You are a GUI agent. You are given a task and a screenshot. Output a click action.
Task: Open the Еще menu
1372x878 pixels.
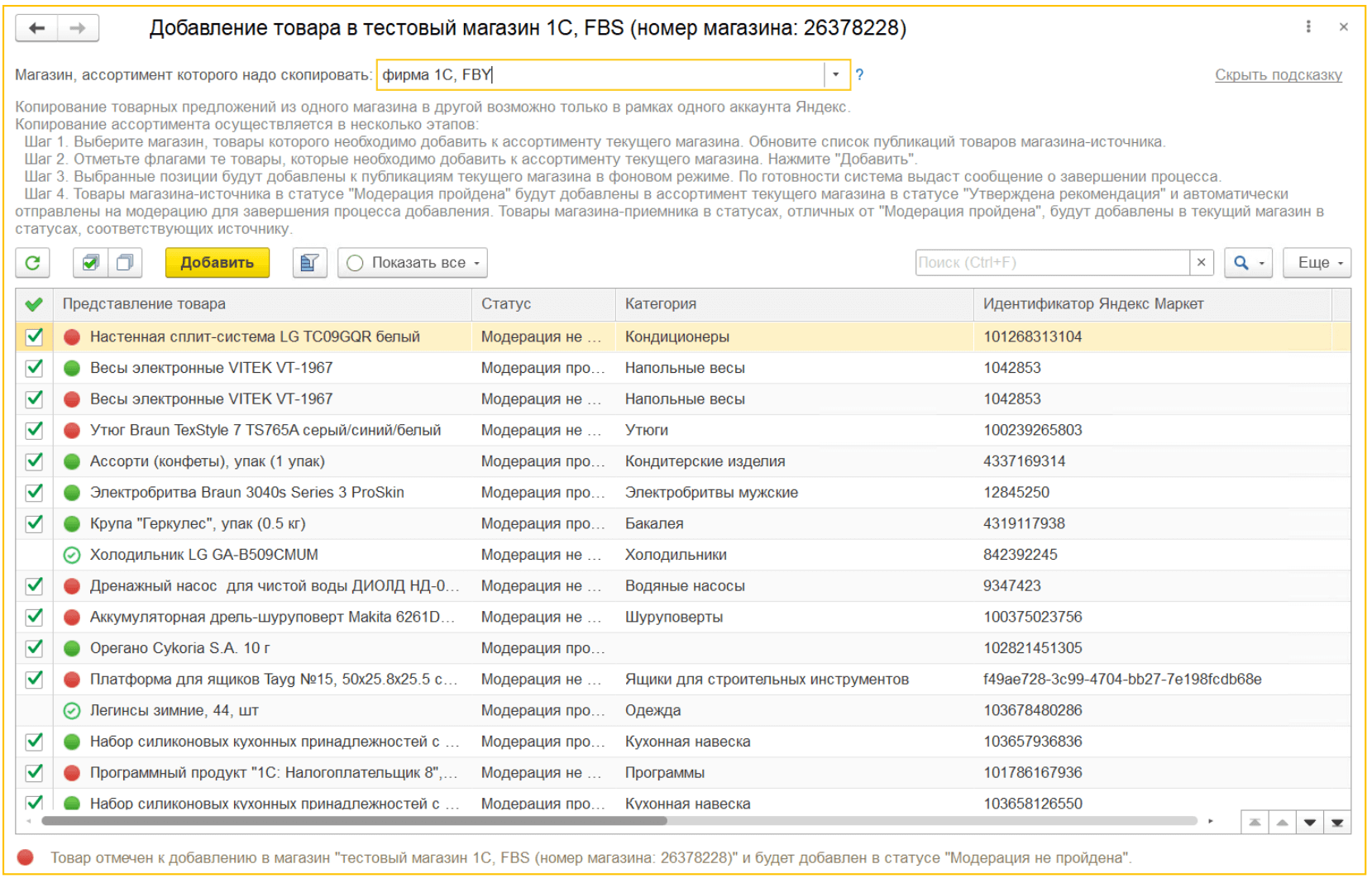click(x=1317, y=263)
